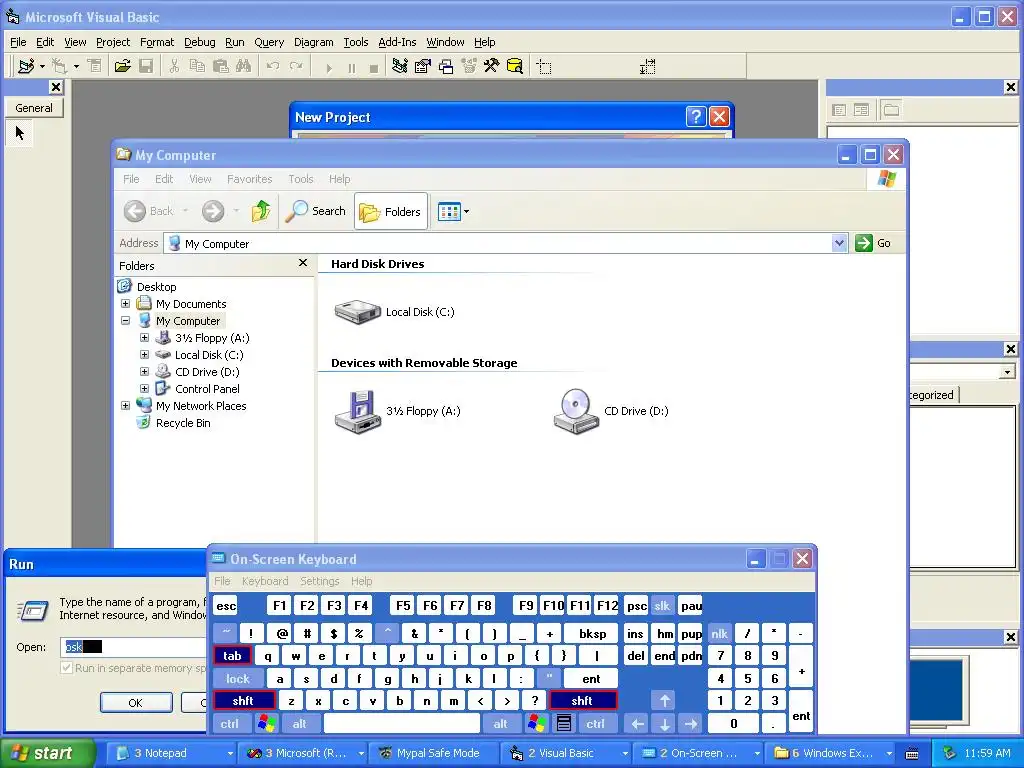The image size is (1024, 768).
Task: Click the Find binoculars icon
Action: [243, 66]
